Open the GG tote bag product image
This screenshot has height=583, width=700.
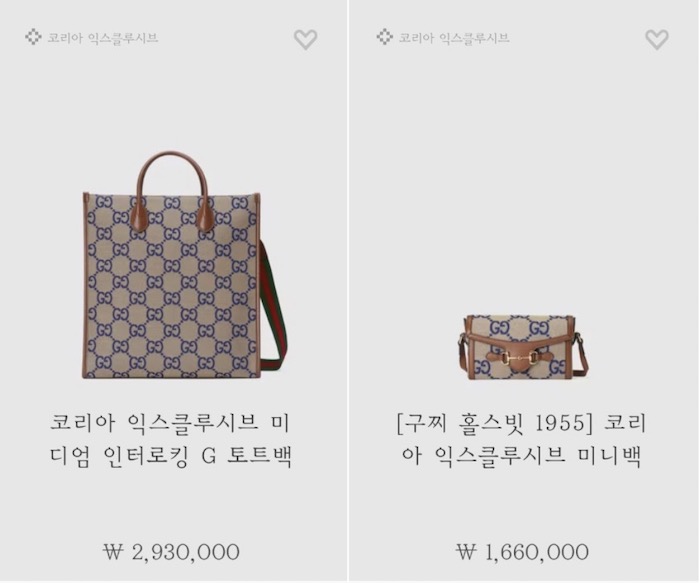[183, 266]
